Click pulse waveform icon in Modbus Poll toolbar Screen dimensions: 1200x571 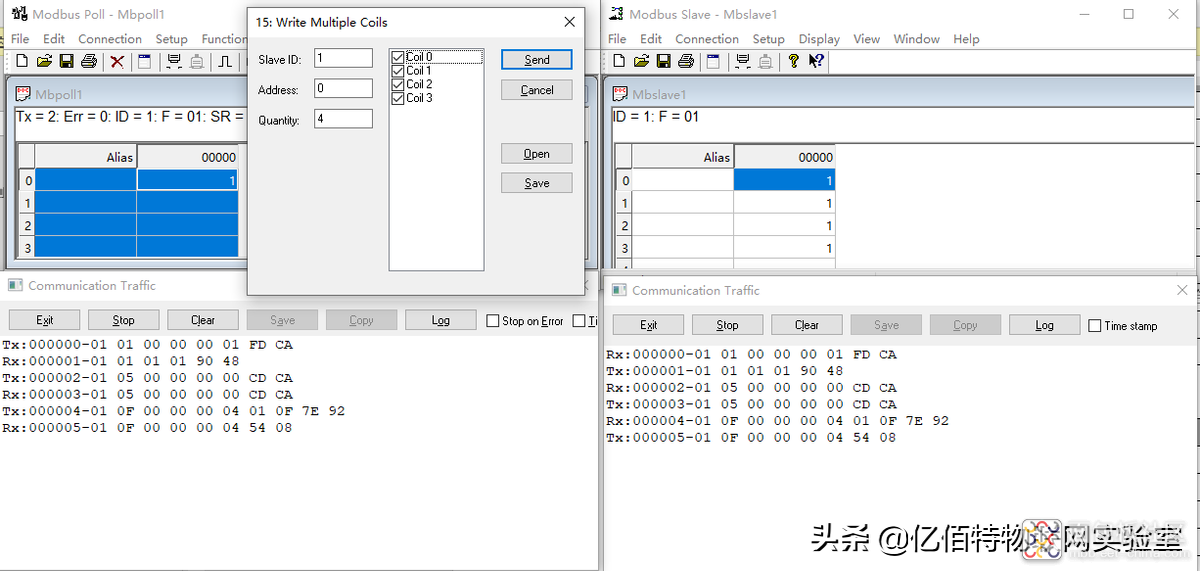pos(225,62)
